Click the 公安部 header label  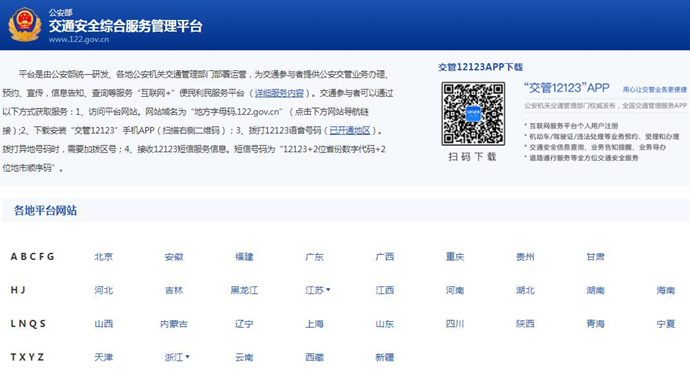(60, 12)
